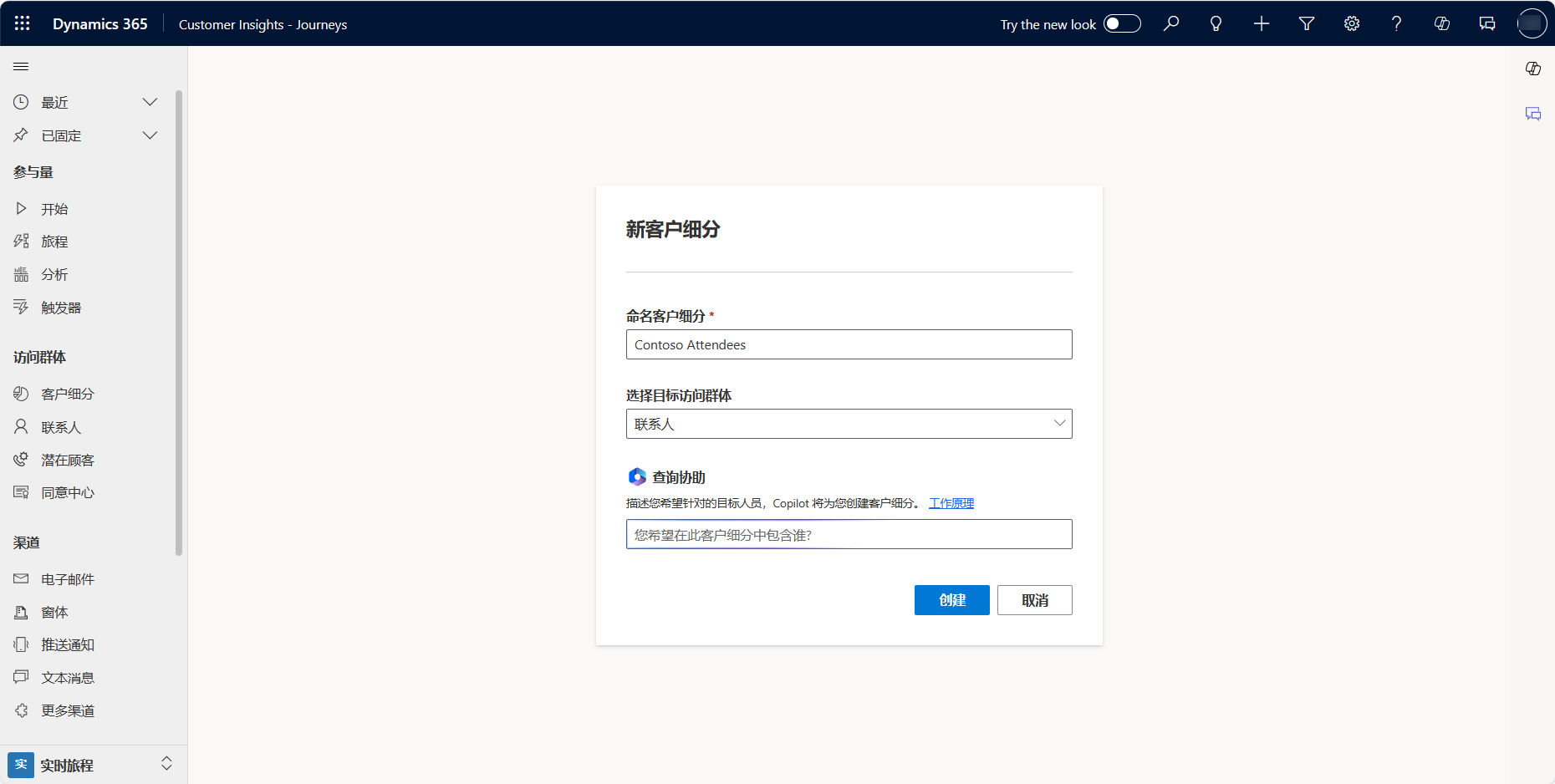Open search with the magnifier icon
Viewport: 1555px width, 784px height.
(1171, 23)
